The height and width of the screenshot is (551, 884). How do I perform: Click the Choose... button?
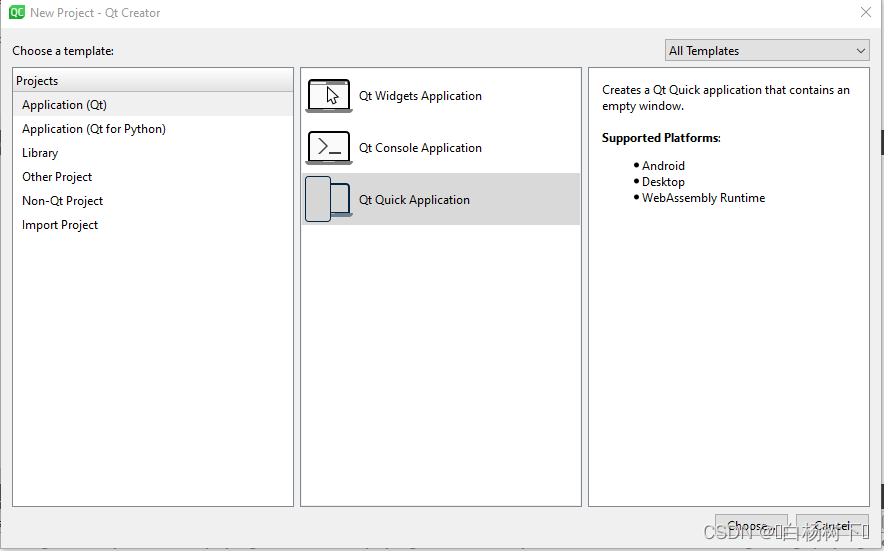click(x=751, y=526)
